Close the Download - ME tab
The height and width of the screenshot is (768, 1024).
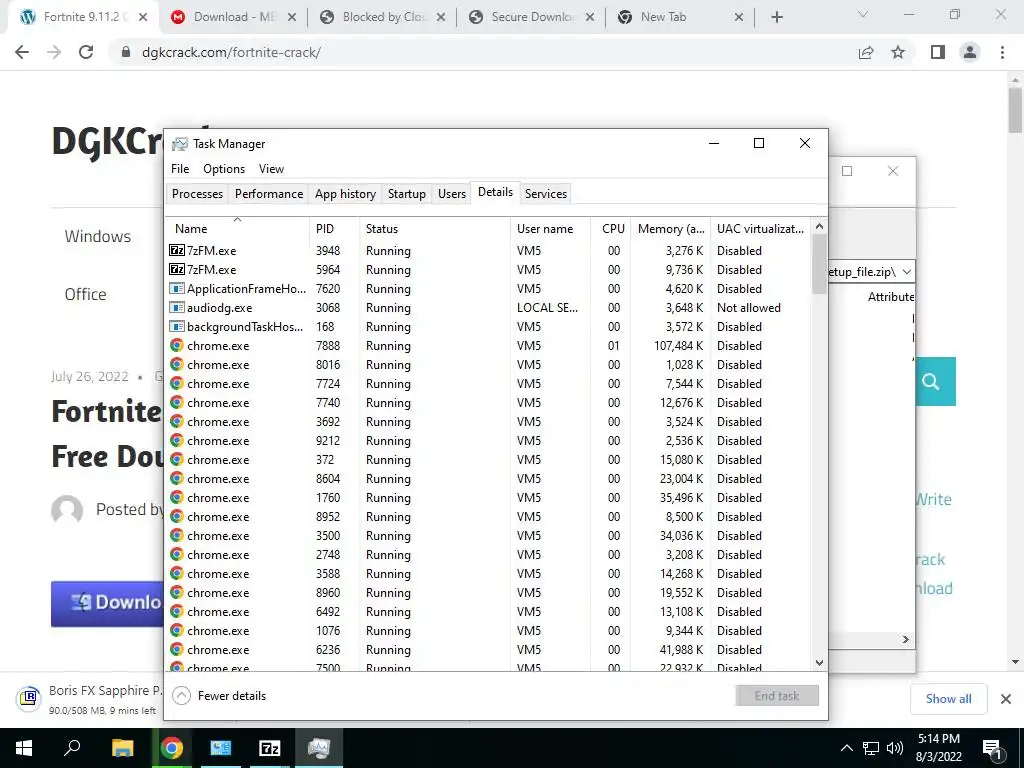[x=292, y=17]
